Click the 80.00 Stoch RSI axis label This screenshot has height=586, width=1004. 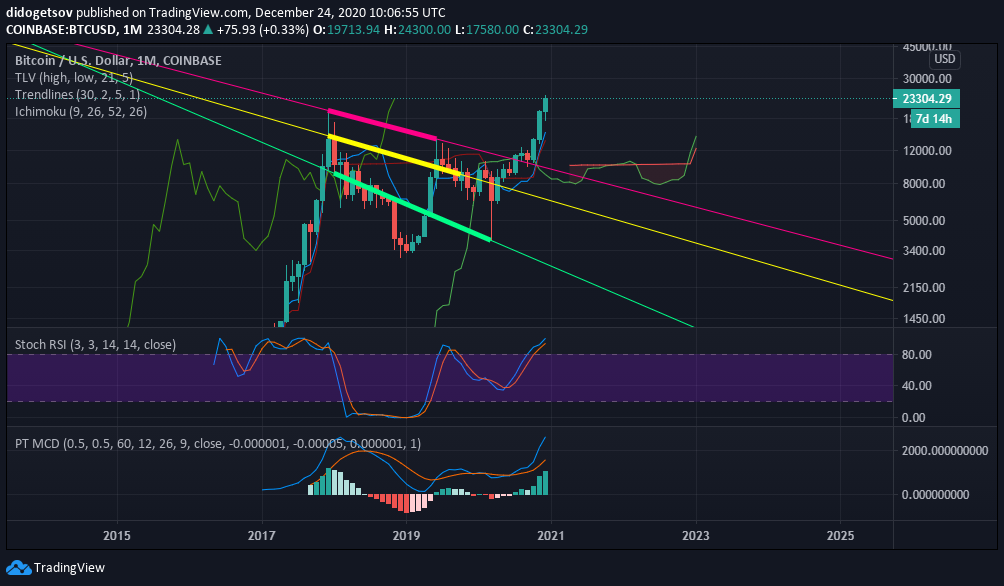coord(917,354)
